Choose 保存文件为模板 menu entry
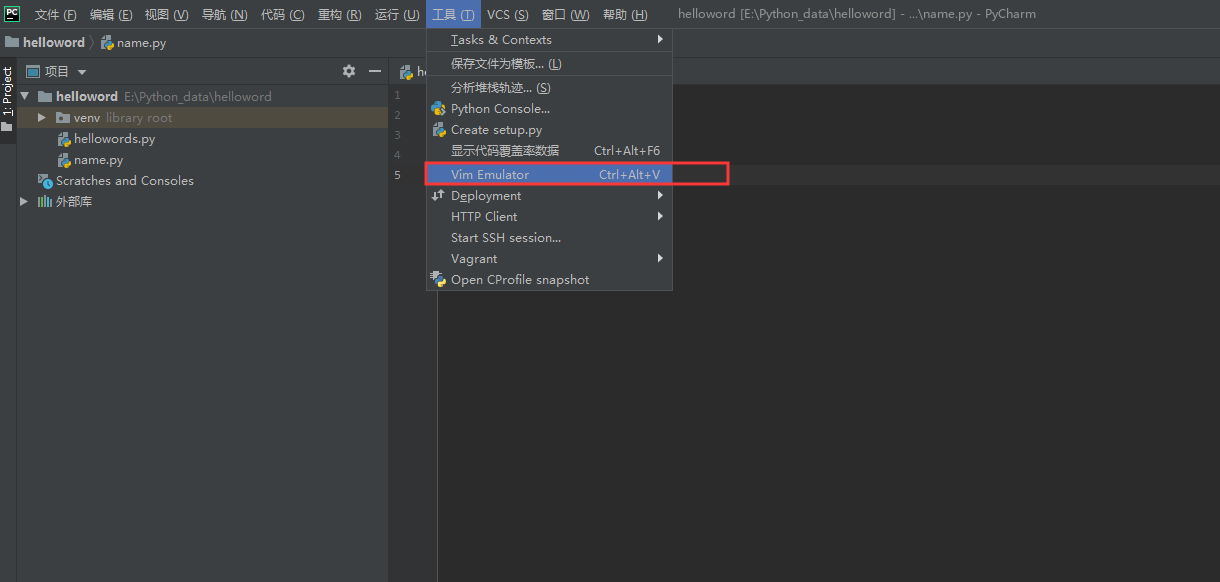Image resolution: width=1220 pixels, height=582 pixels. [x=549, y=64]
